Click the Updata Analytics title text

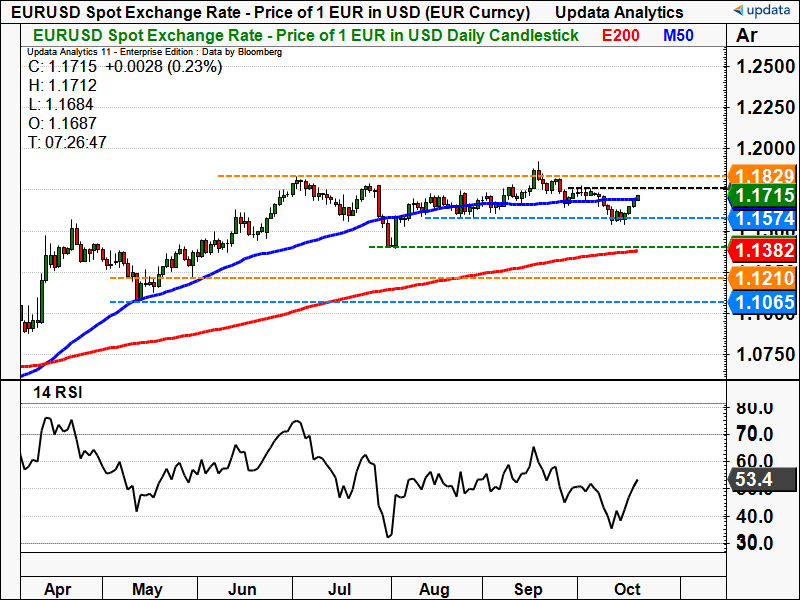tap(620, 12)
